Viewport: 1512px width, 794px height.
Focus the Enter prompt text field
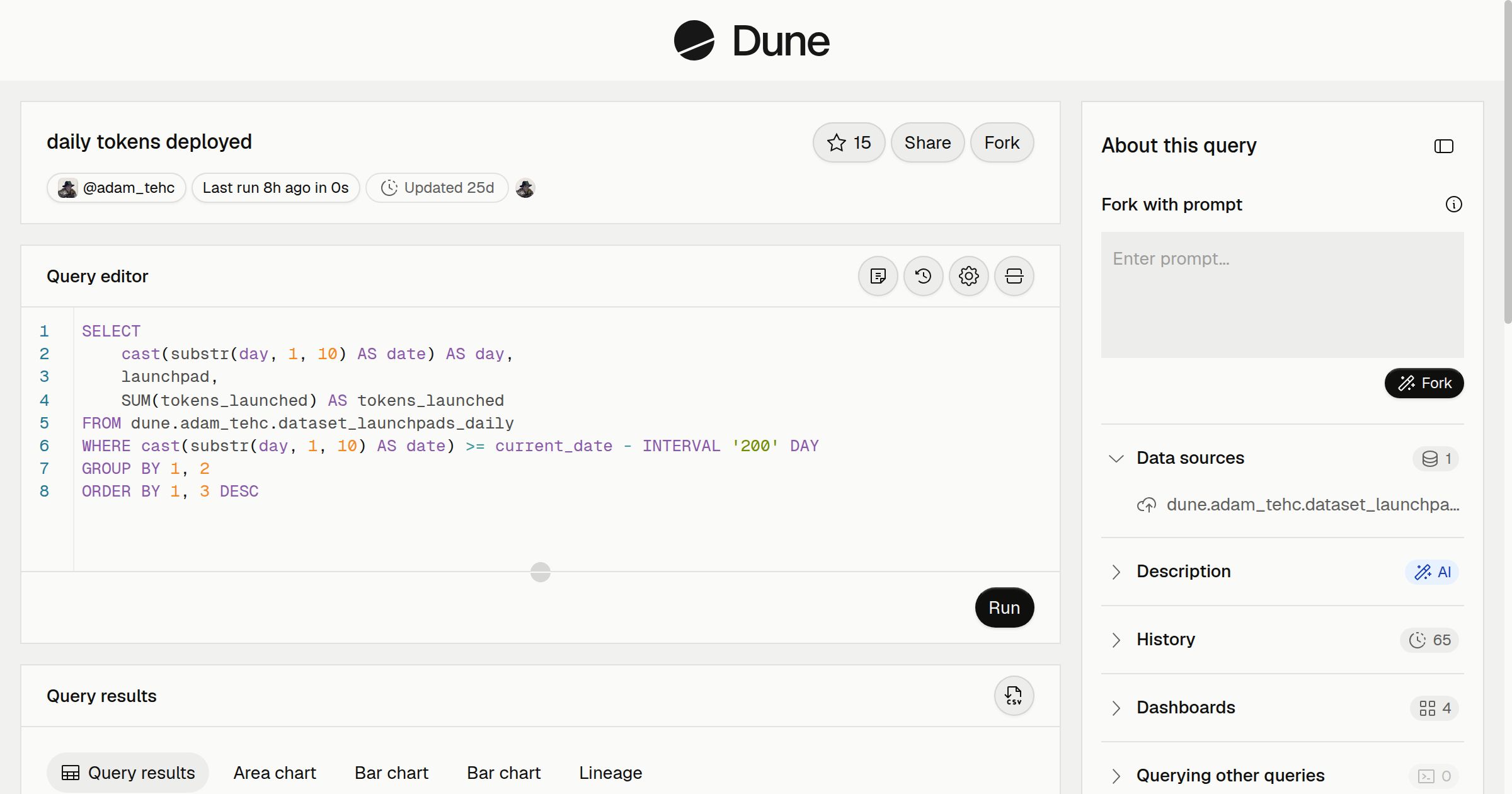click(1282, 295)
